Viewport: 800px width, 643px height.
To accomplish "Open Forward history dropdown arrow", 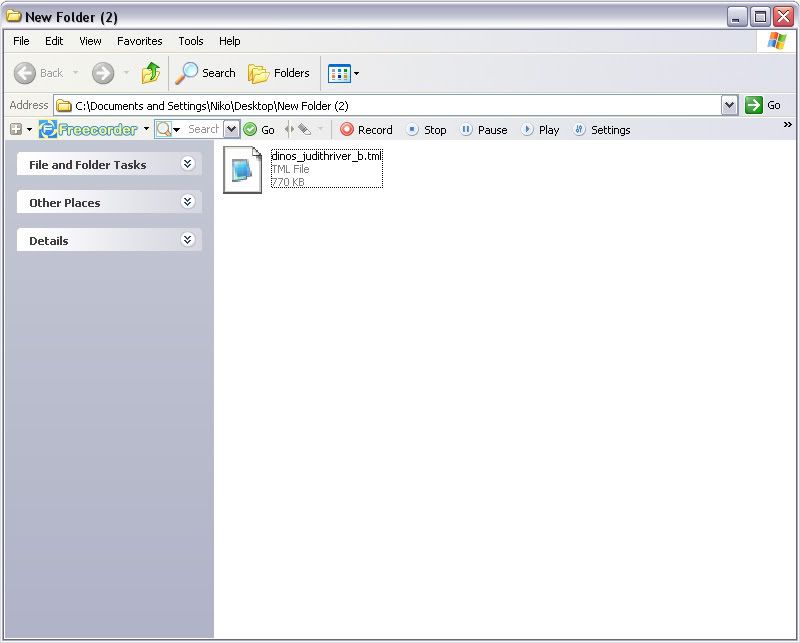I will [126, 73].
